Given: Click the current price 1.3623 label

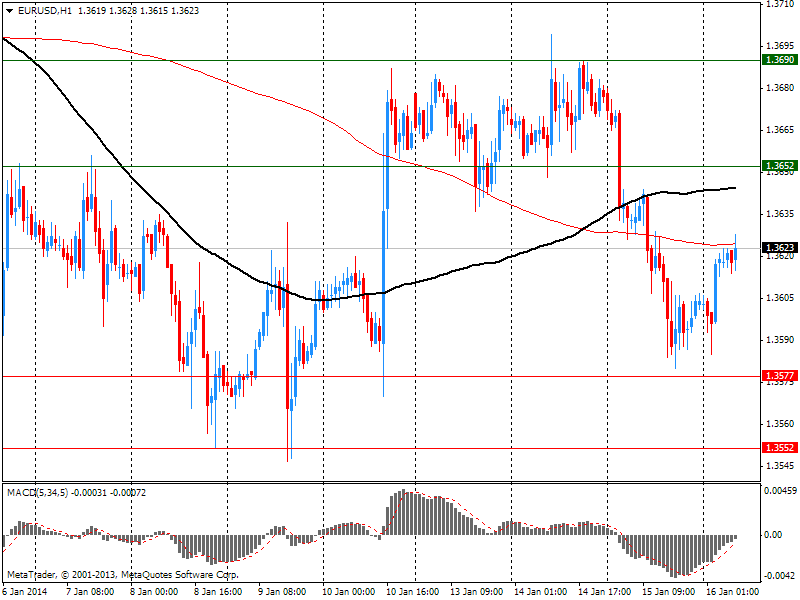Looking at the screenshot, I should click(x=779, y=248).
